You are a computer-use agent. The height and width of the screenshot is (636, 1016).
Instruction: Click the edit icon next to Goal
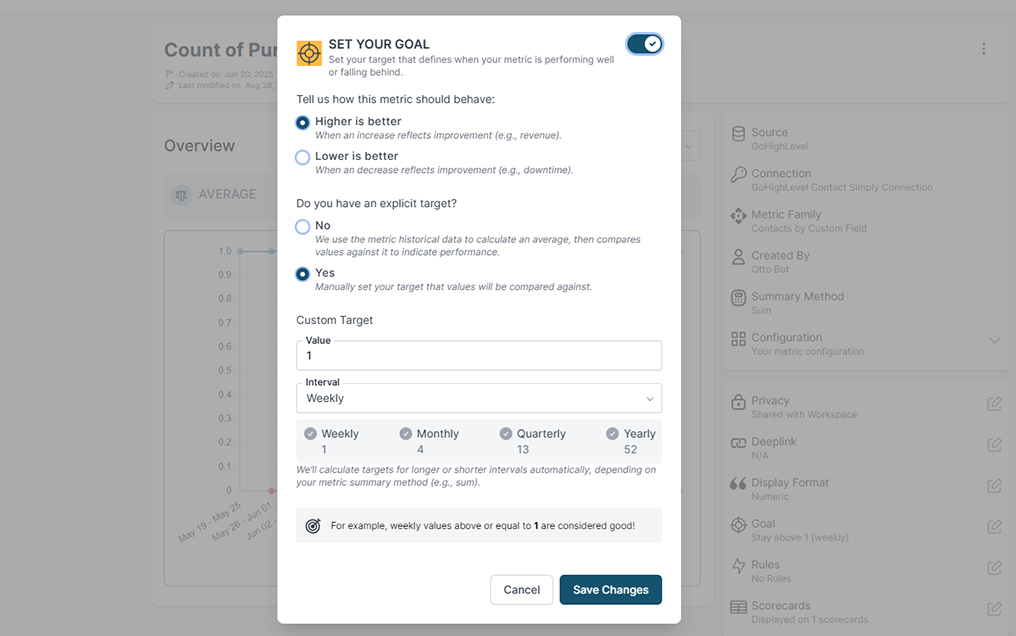click(995, 526)
